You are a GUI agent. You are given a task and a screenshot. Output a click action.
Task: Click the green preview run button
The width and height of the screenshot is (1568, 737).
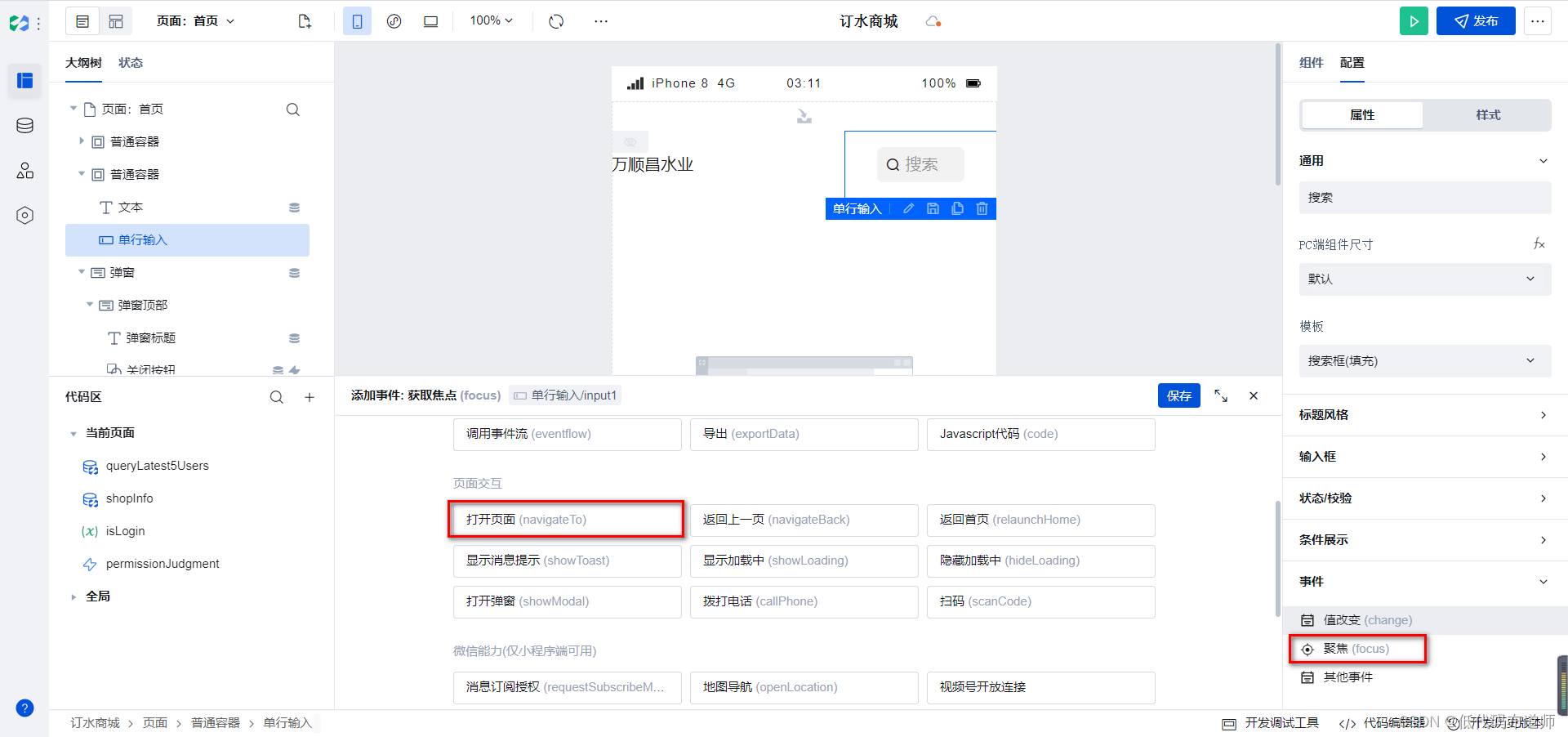[1414, 21]
